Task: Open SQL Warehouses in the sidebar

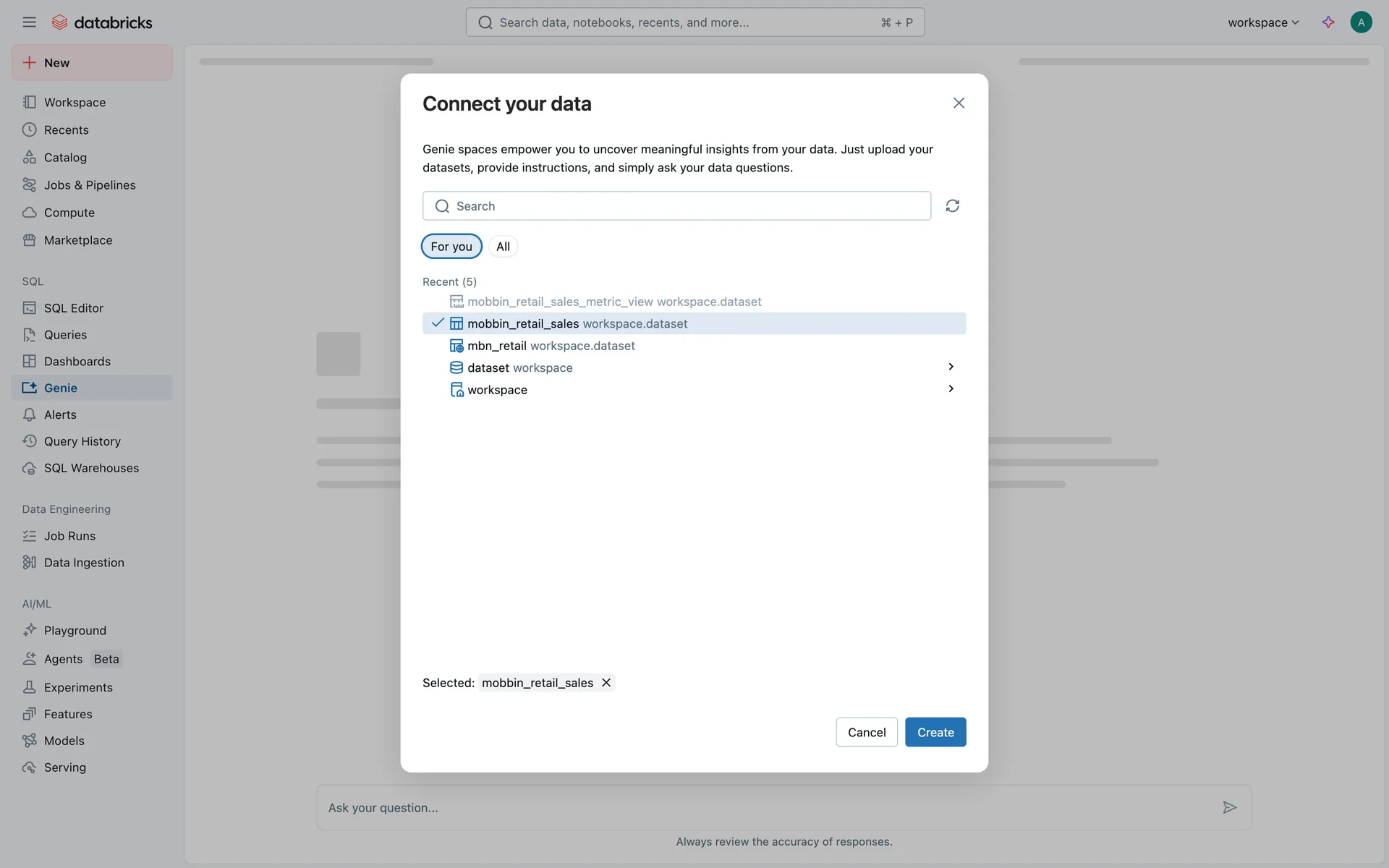Action: [x=91, y=468]
